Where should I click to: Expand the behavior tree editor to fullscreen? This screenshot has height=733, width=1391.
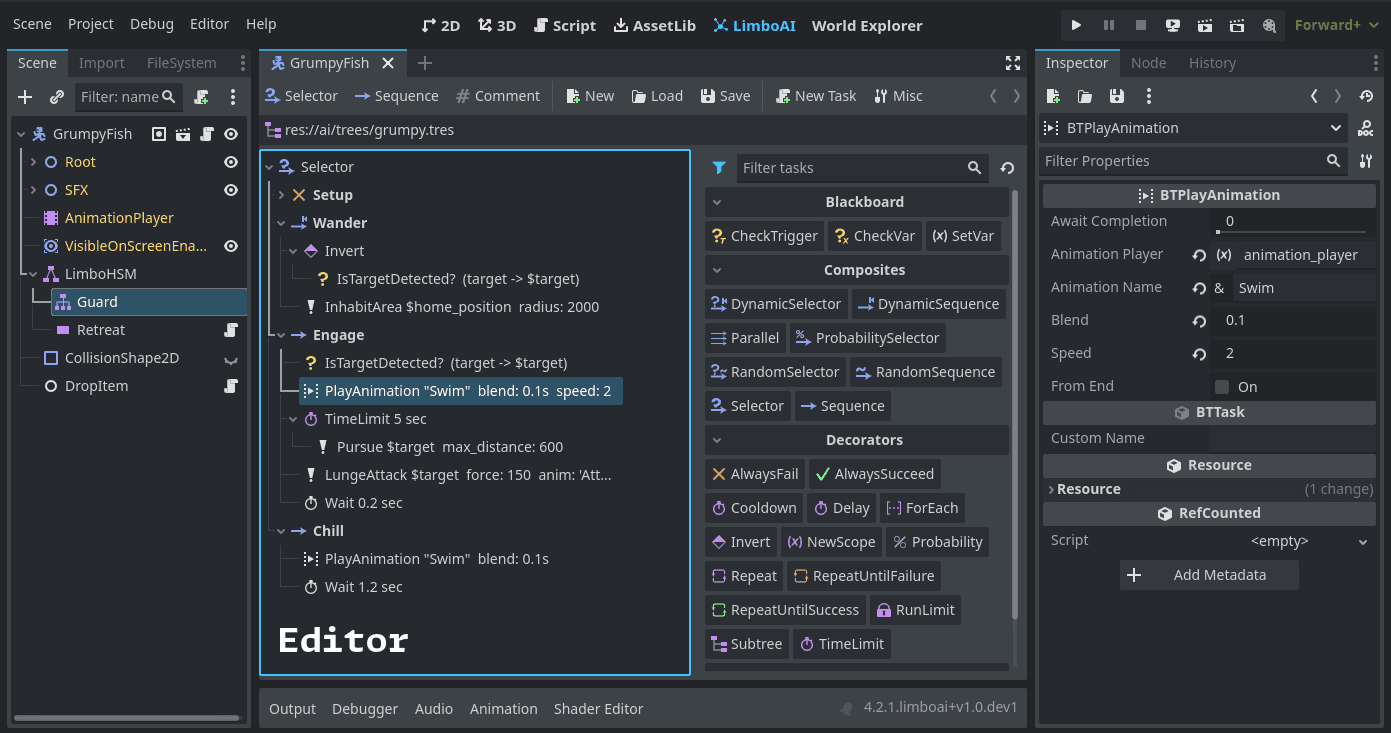1013,62
